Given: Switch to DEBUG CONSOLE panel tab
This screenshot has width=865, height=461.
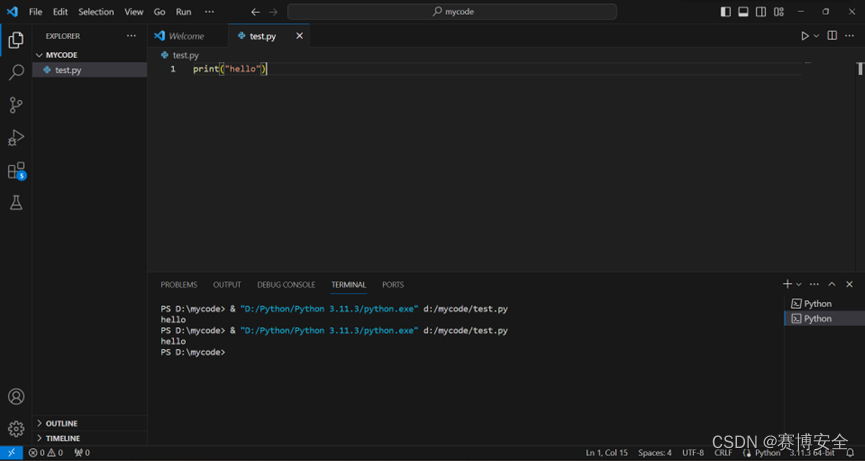Looking at the screenshot, I should [x=286, y=285].
